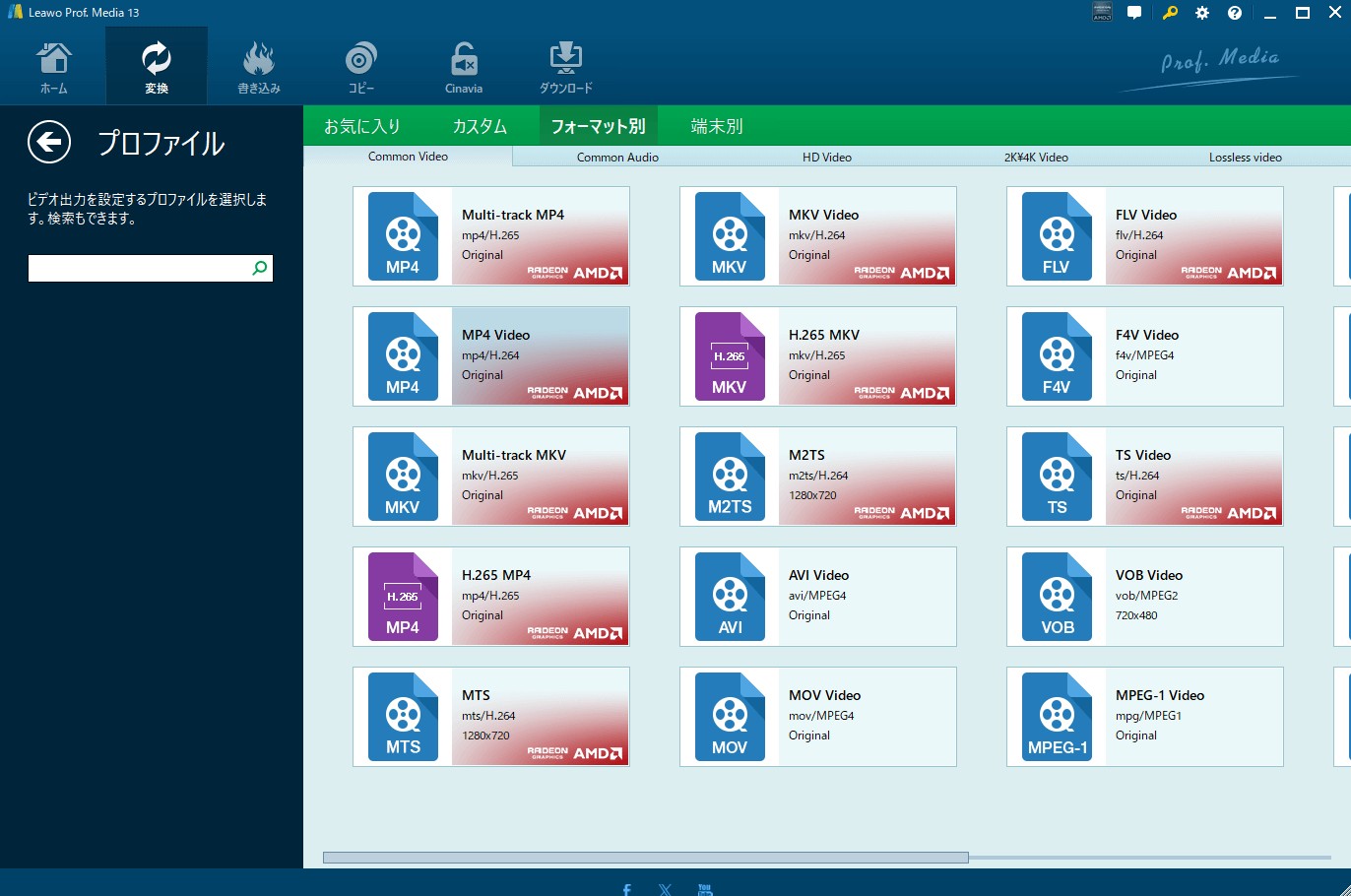Select the MTS file icon
The image size is (1351, 896).
tap(403, 717)
